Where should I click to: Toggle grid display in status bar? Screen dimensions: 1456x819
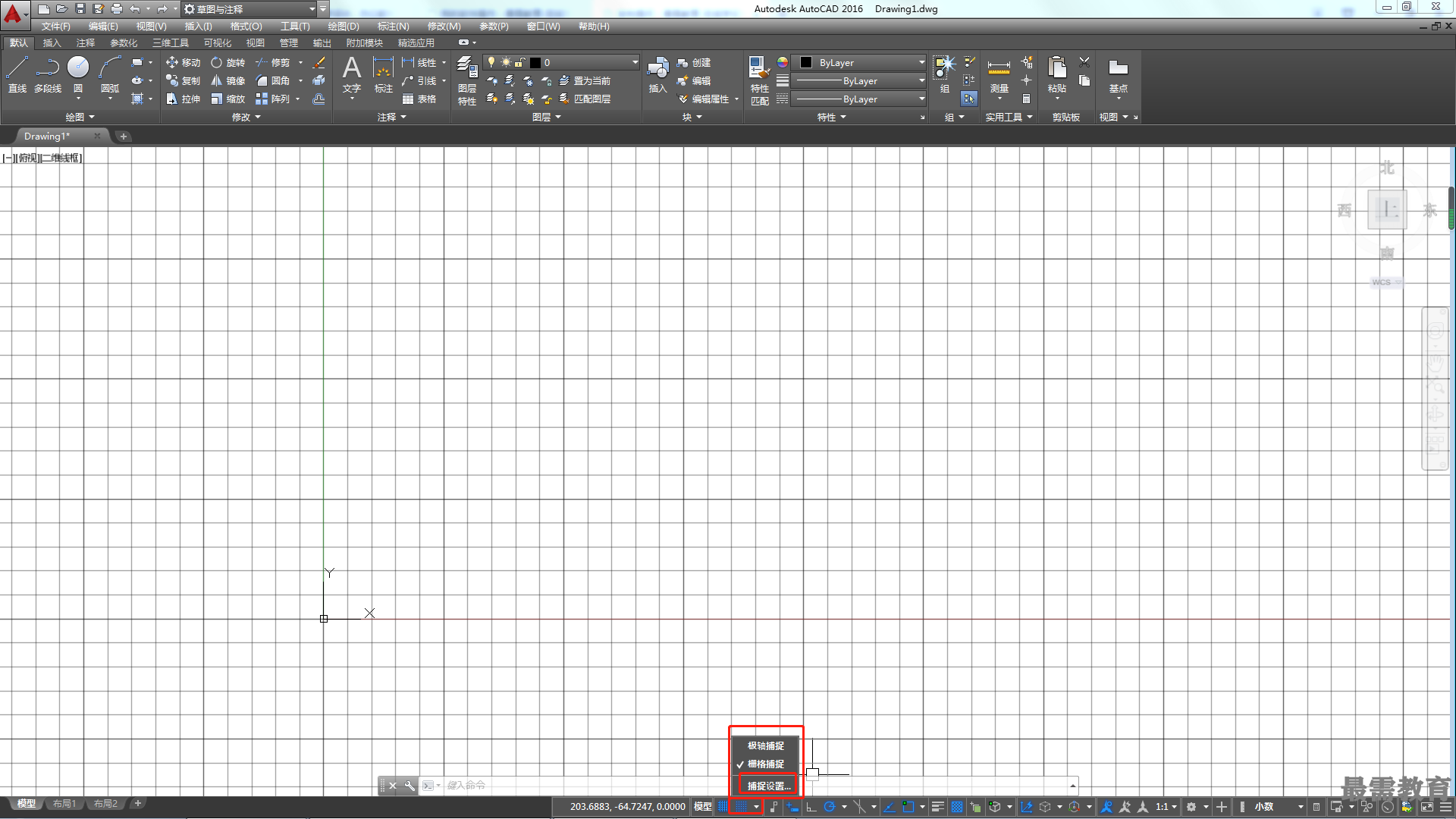[723, 807]
